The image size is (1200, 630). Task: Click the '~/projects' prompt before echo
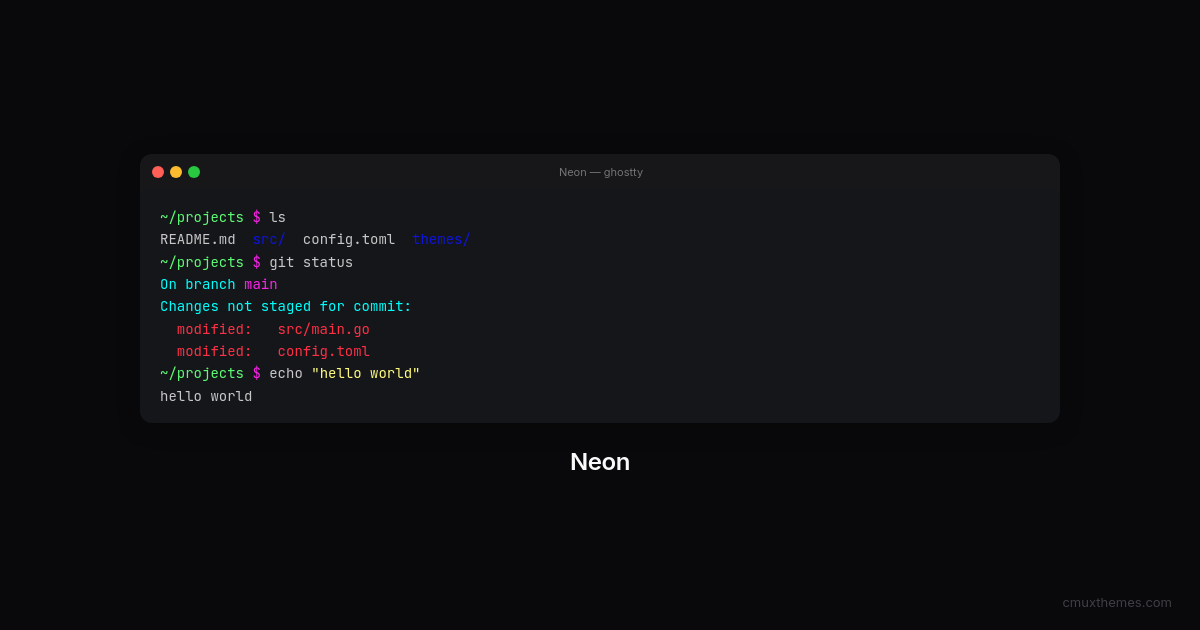tap(202, 374)
